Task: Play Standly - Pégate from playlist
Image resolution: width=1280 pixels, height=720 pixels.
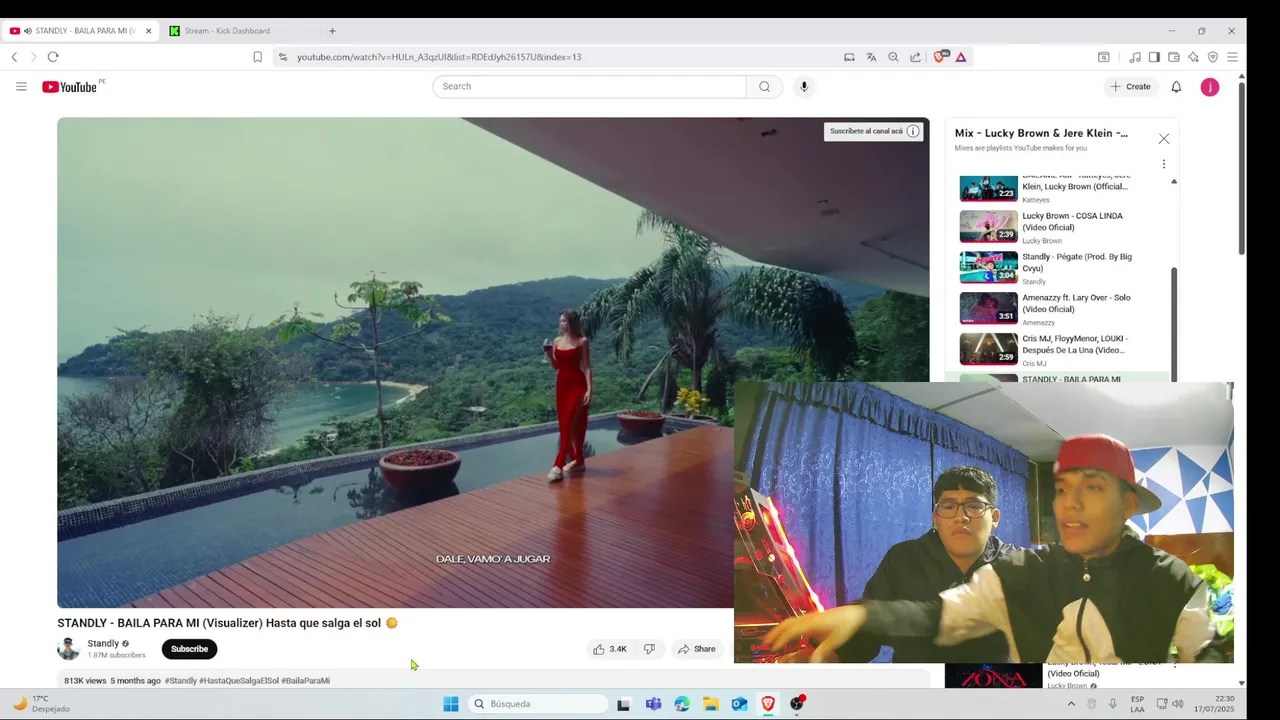Action: (x=1063, y=268)
